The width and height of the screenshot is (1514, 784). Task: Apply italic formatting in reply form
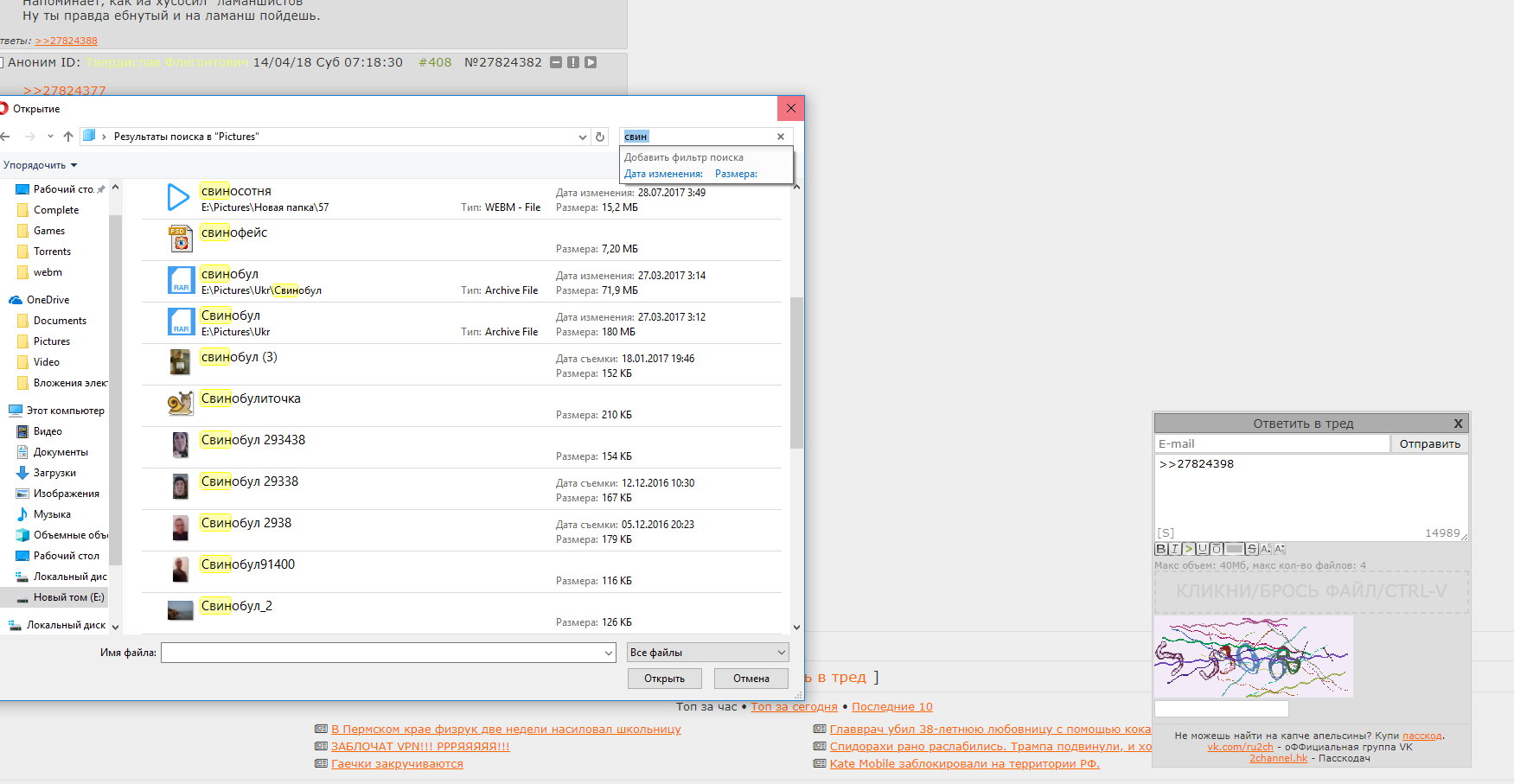pos(1174,549)
